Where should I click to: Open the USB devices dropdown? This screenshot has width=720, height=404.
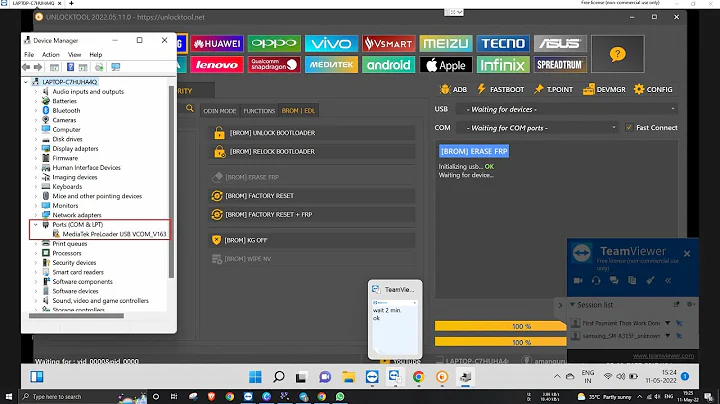pos(567,109)
